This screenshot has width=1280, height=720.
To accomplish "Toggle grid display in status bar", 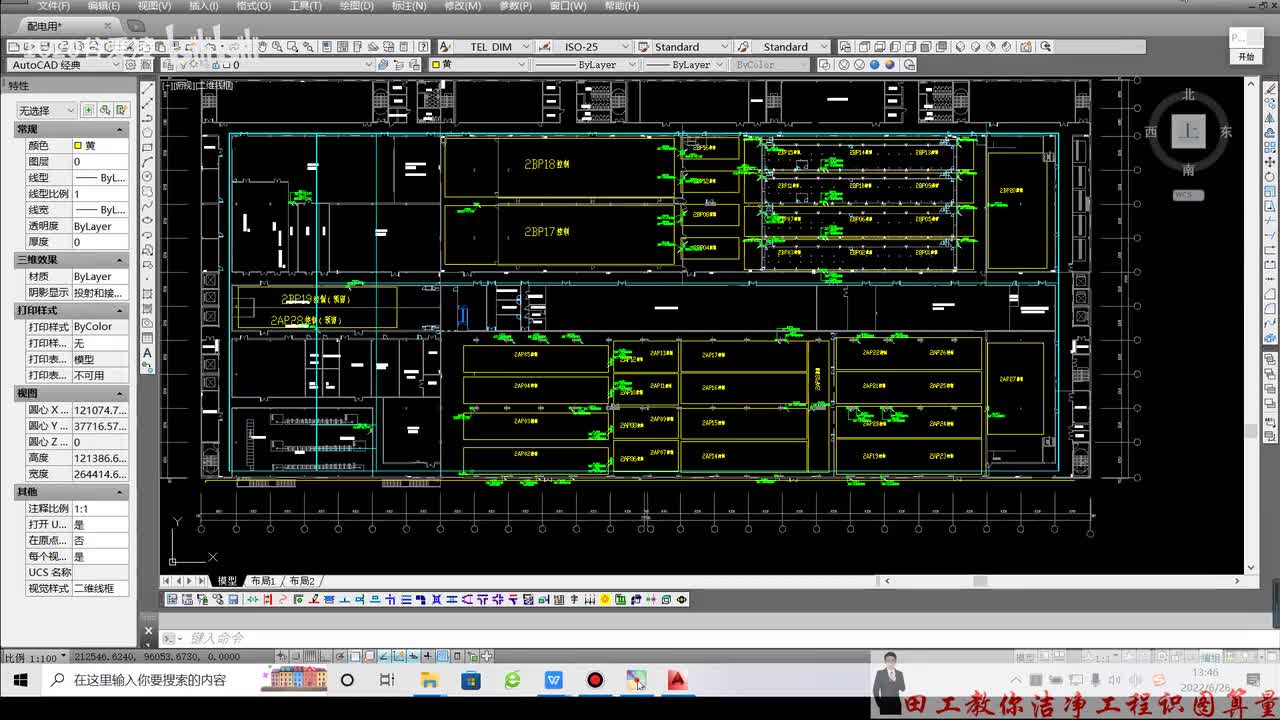I will point(310,657).
